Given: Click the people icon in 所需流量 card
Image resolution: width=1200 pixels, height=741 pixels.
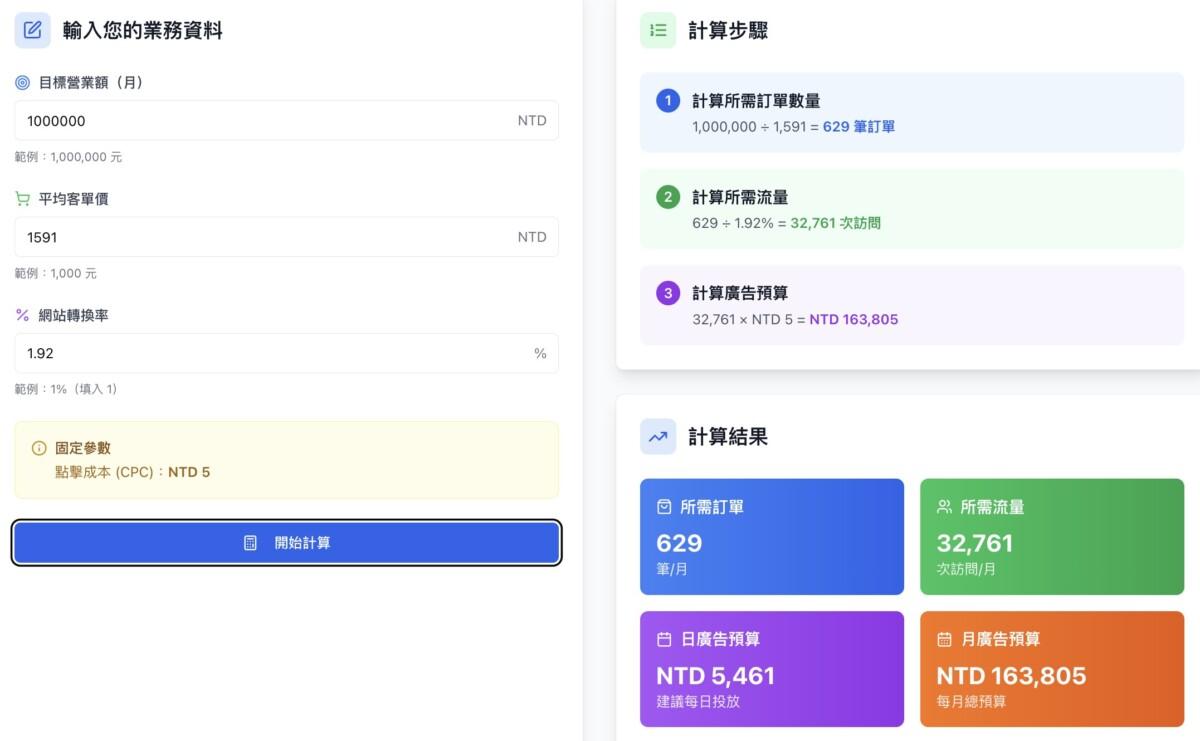Looking at the screenshot, I should click(944, 507).
